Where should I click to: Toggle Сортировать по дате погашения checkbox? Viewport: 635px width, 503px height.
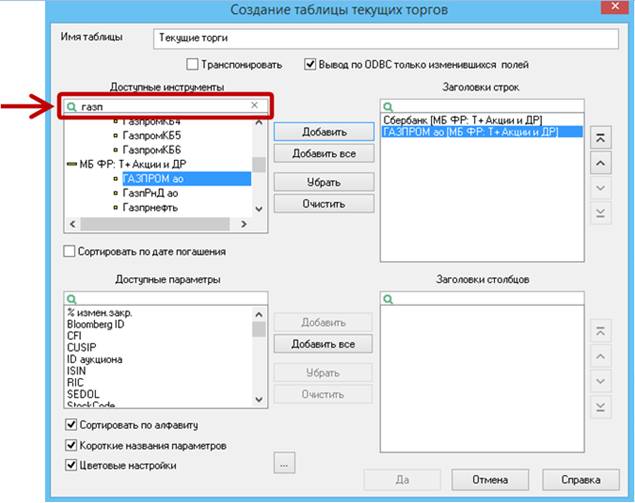click(70, 251)
